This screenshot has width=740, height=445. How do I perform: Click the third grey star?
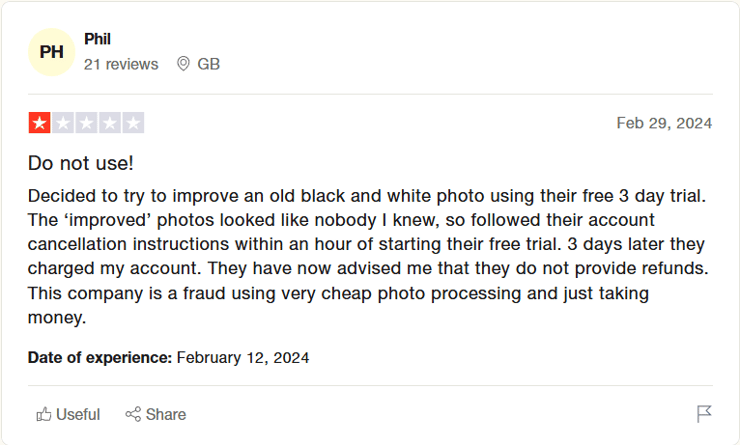coord(86,123)
